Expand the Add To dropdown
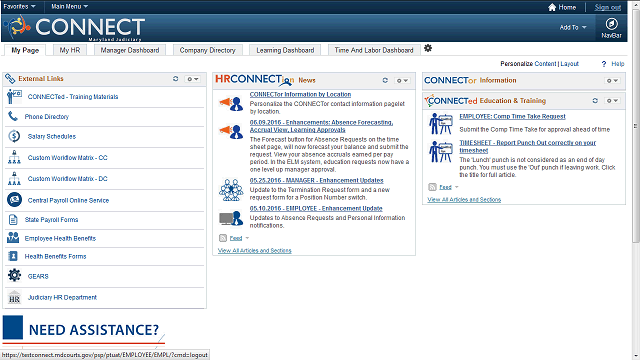This screenshot has width=640, height=360. pos(573,27)
